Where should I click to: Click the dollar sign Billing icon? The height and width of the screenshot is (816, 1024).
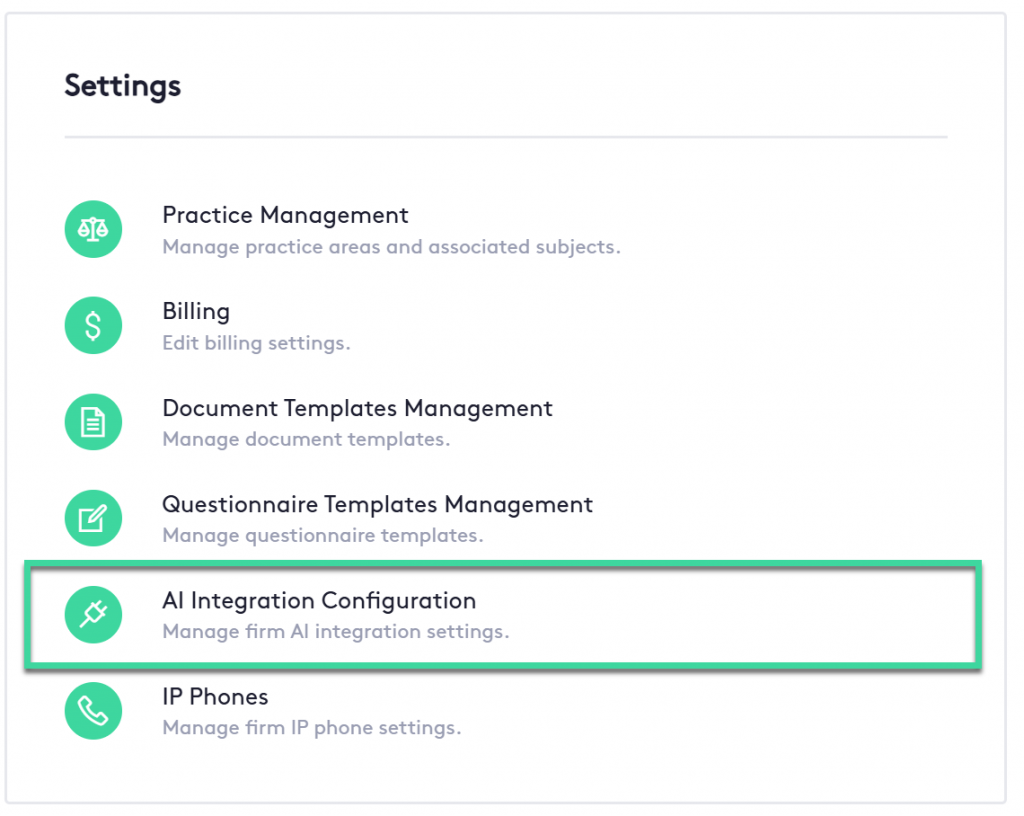[x=93, y=326]
